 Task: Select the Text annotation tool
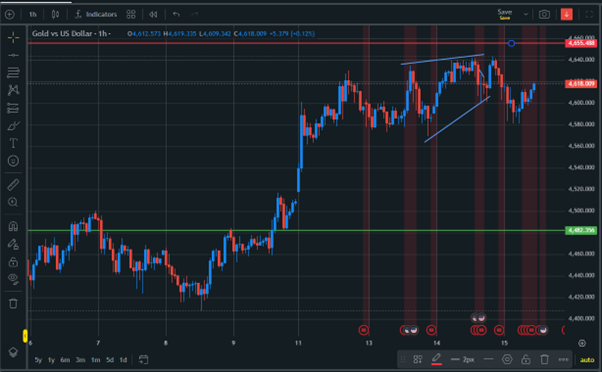coord(13,143)
